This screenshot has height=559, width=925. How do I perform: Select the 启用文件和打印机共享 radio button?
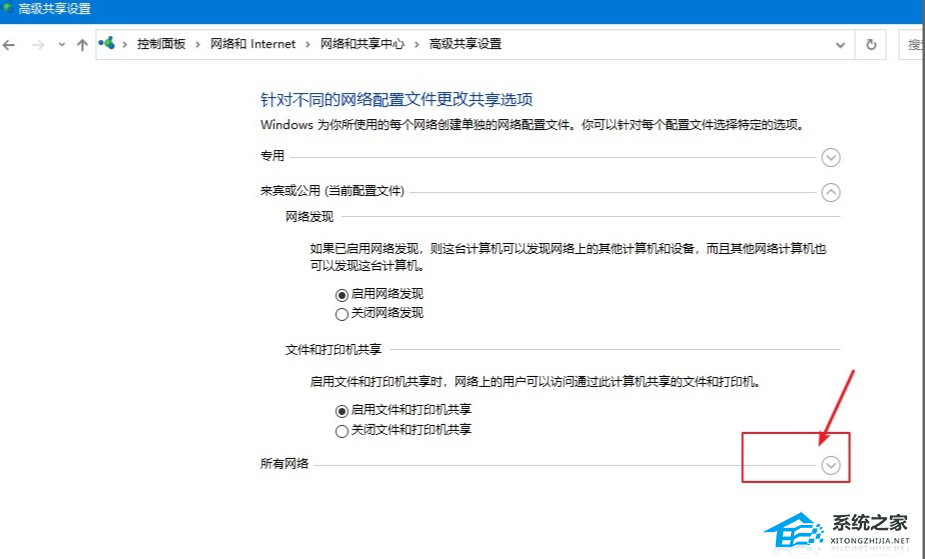342,411
